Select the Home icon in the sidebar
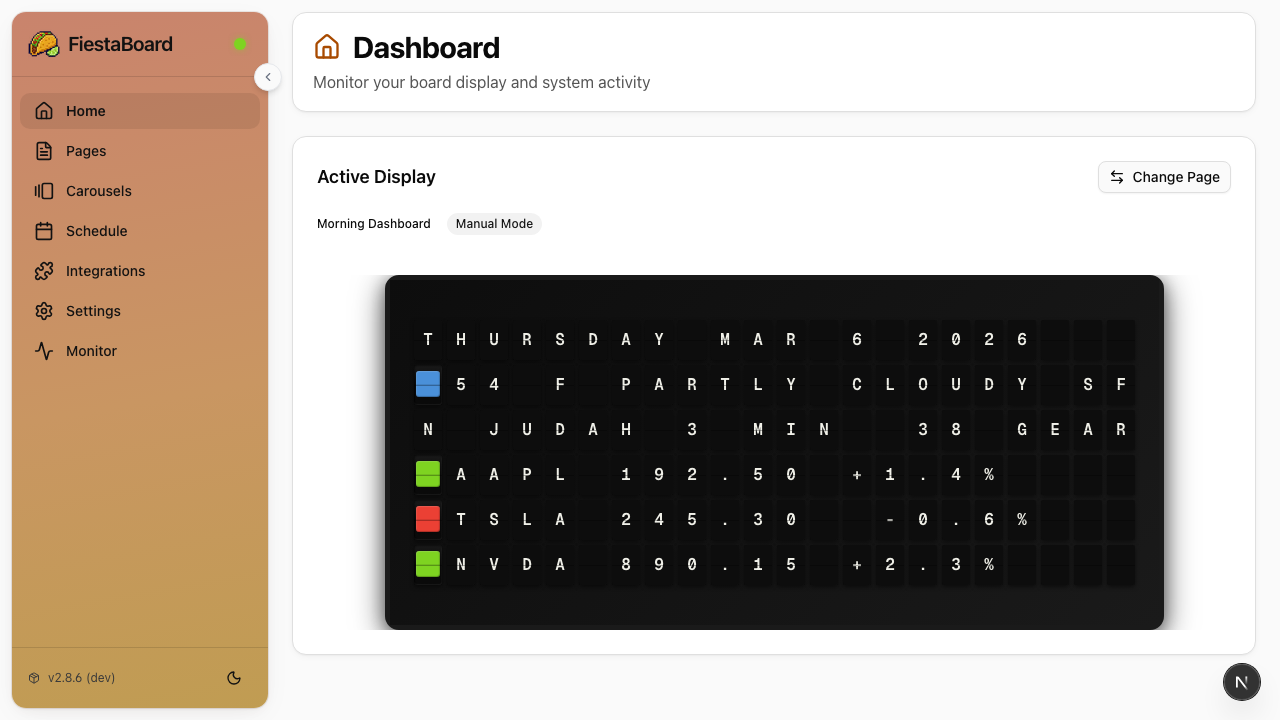The width and height of the screenshot is (1280, 720). [x=44, y=111]
